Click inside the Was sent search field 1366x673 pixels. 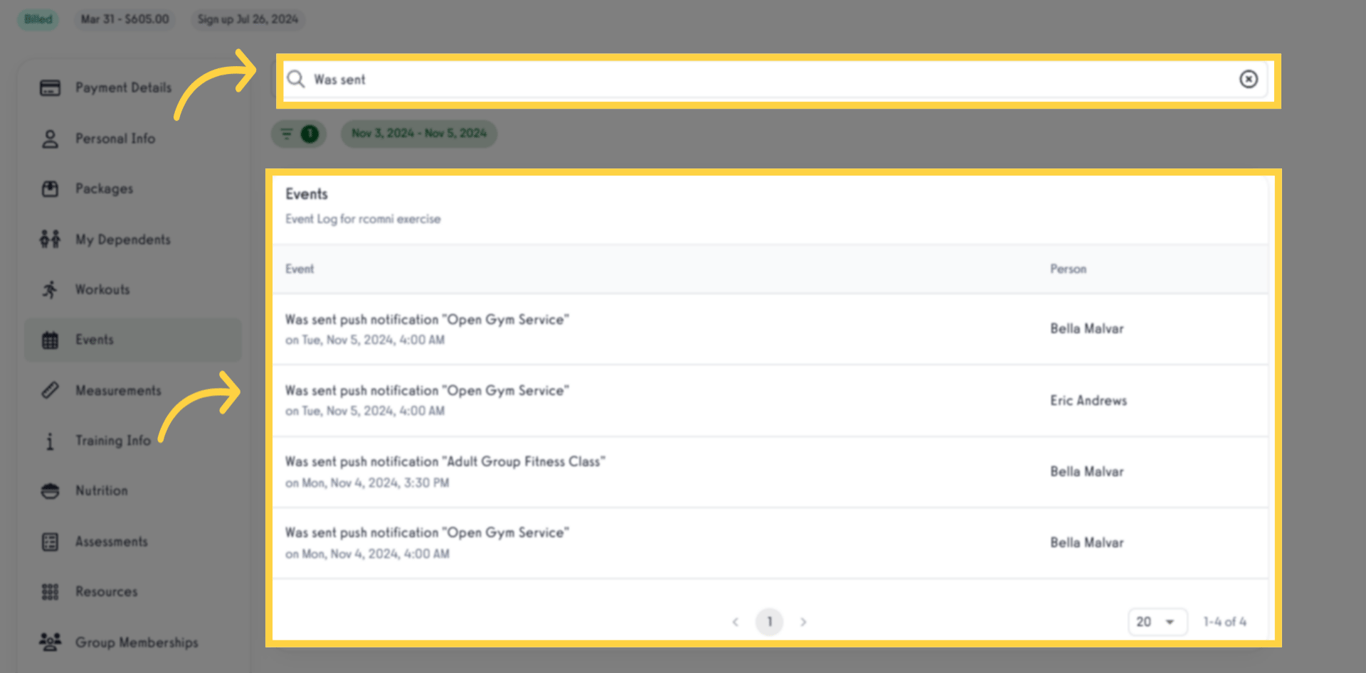(600, 79)
